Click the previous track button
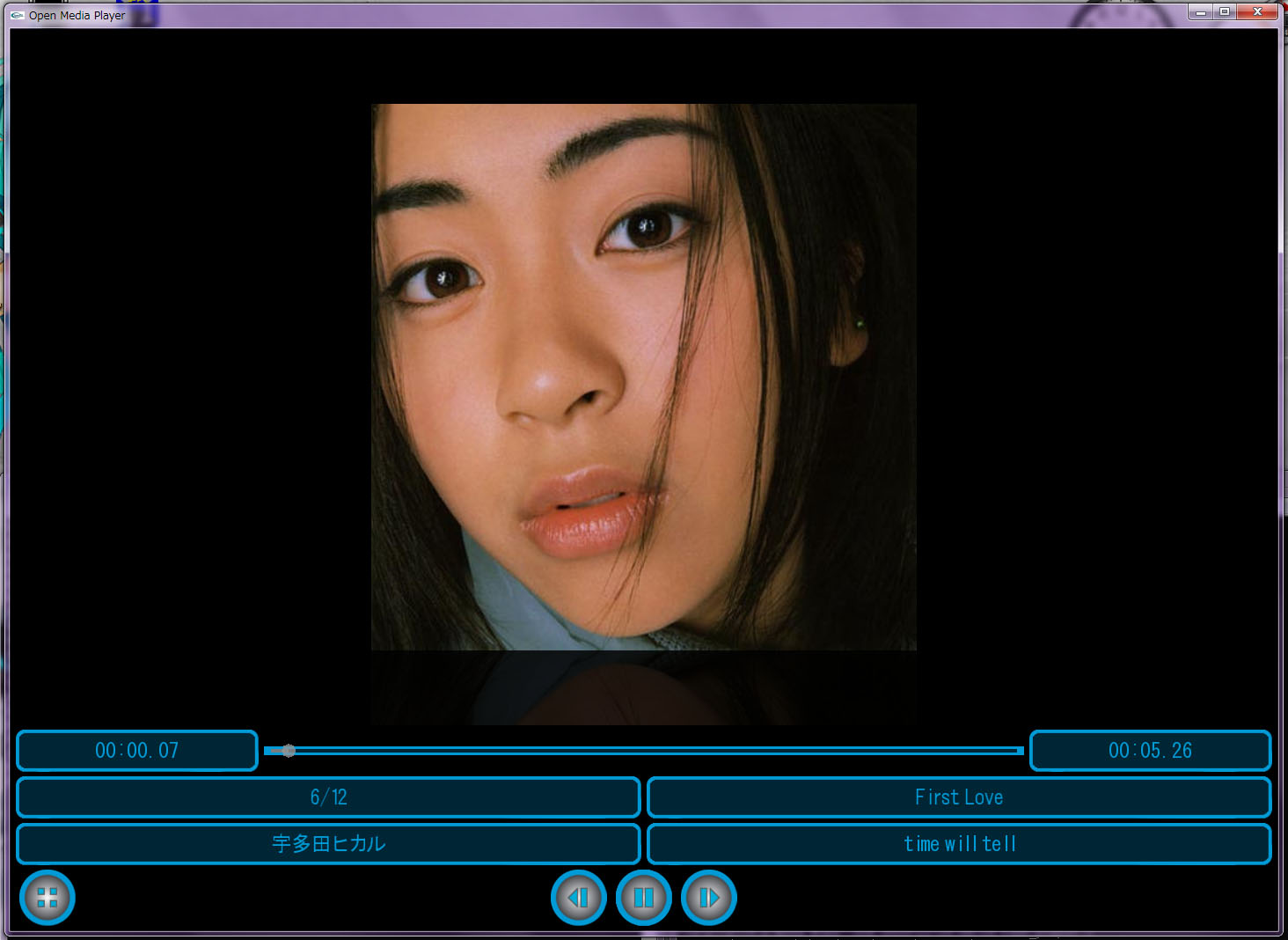Screen dimensions: 1288x940 [578, 898]
